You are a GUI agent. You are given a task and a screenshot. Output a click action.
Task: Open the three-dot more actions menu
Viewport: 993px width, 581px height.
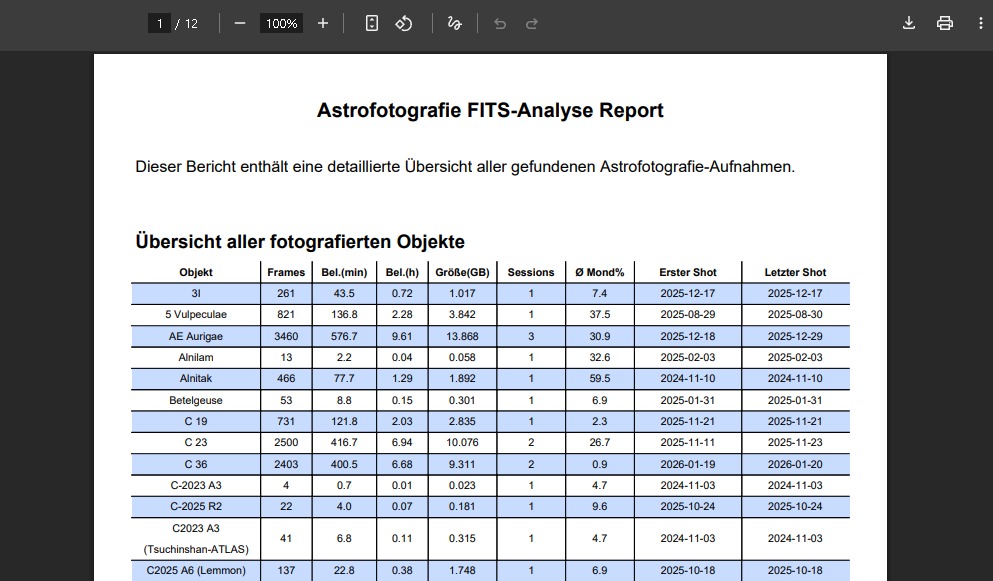pyautogui.click(x=980, y=23)
